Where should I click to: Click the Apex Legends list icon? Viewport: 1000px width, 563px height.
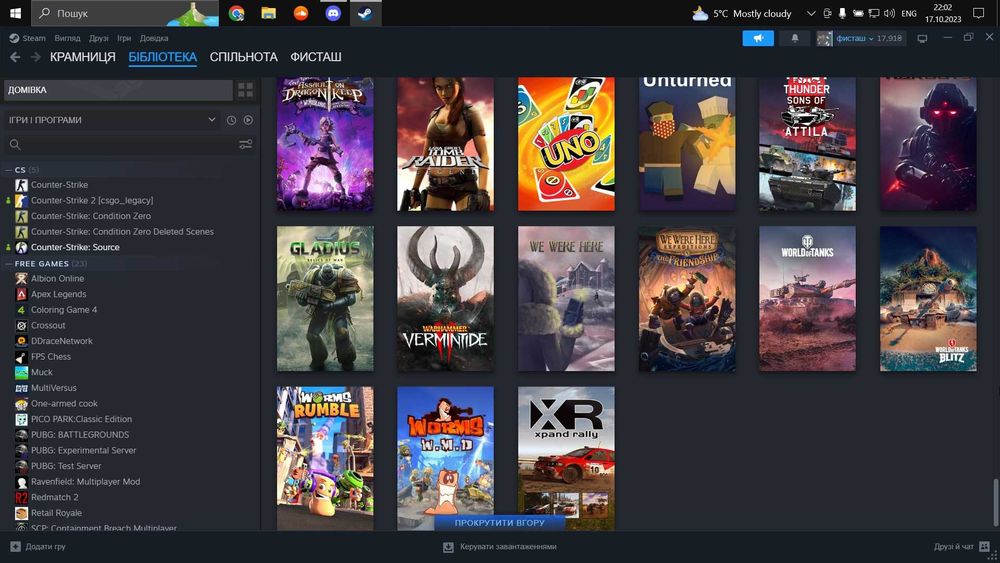click(21, 294)
